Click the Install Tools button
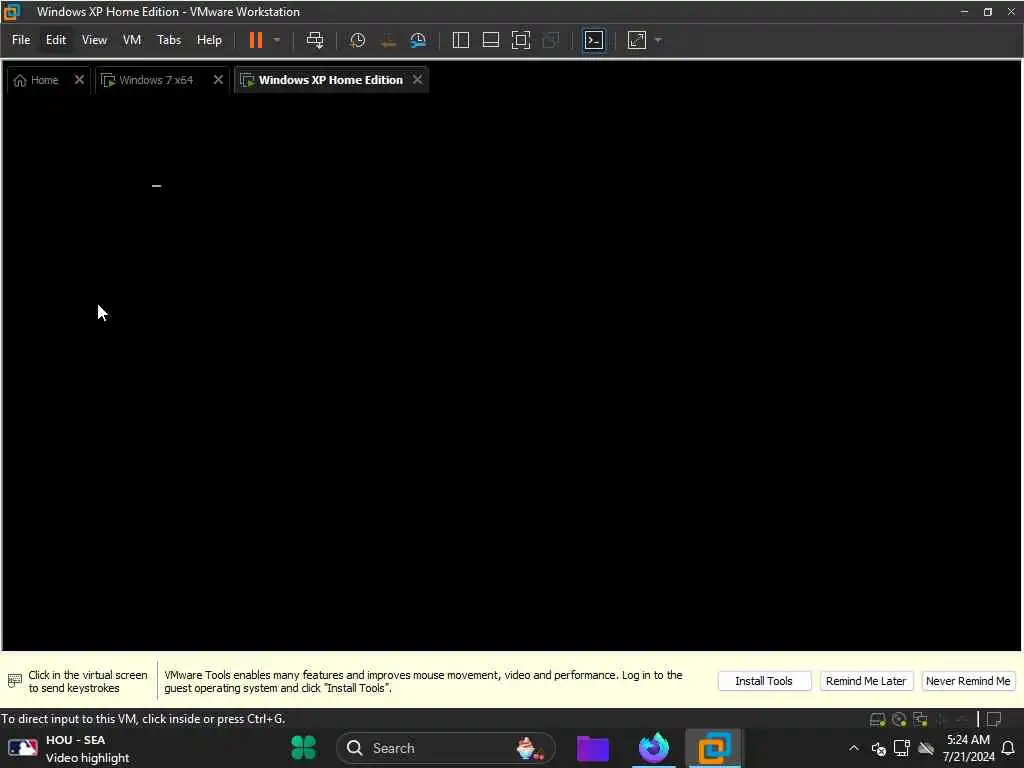1024x768 pixels. click(x=764, y=680)
